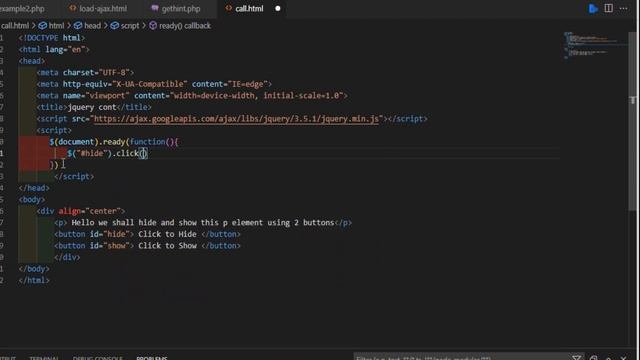Run the file with the blue play icon
Image resolution: width=640 pixels, height=360 pixels.
click(593, 9)
